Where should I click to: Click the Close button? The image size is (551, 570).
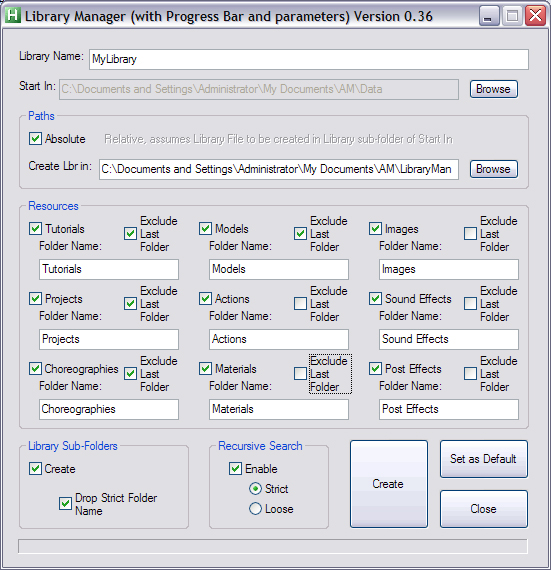(x=484, y=509)
